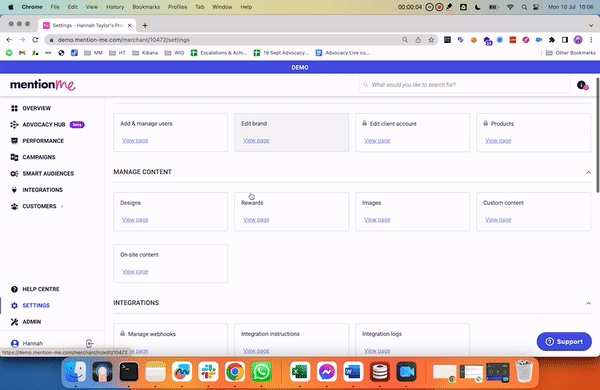
Task: Bookmark this page with the star icon
Action: pos(431,40)
